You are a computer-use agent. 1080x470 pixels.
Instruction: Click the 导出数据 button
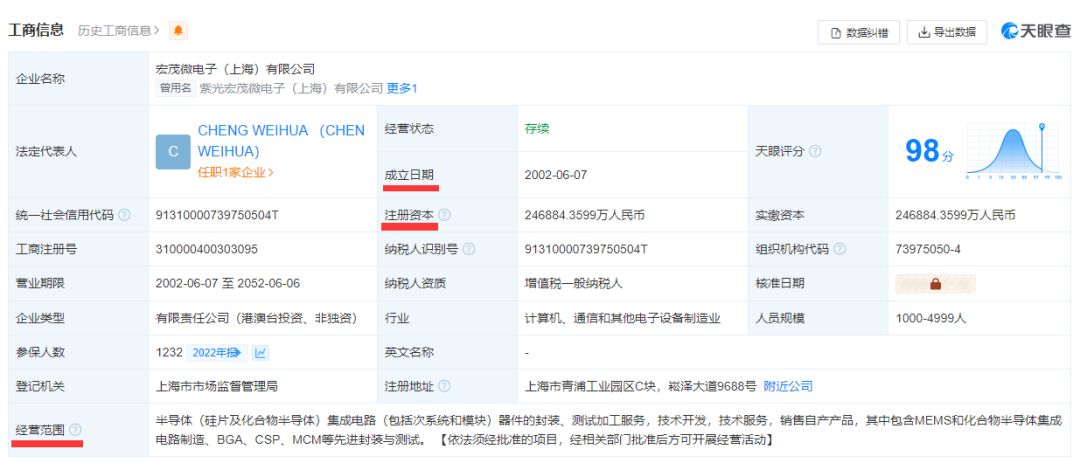(946, 32)
